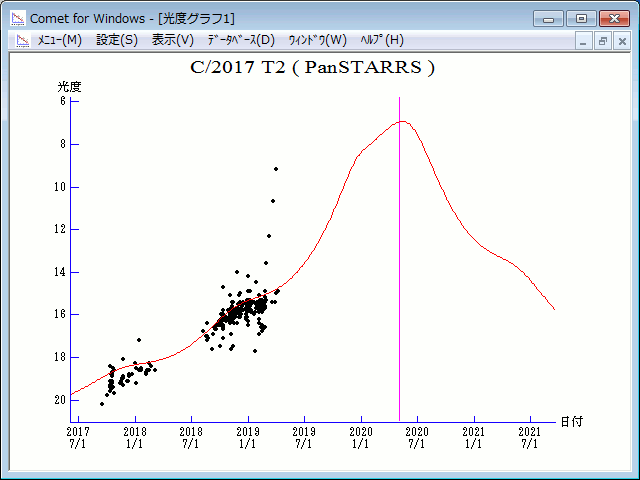
Task: Minimize the inner 光度グラフ1 child window
Action: click(x=585, y=41)
